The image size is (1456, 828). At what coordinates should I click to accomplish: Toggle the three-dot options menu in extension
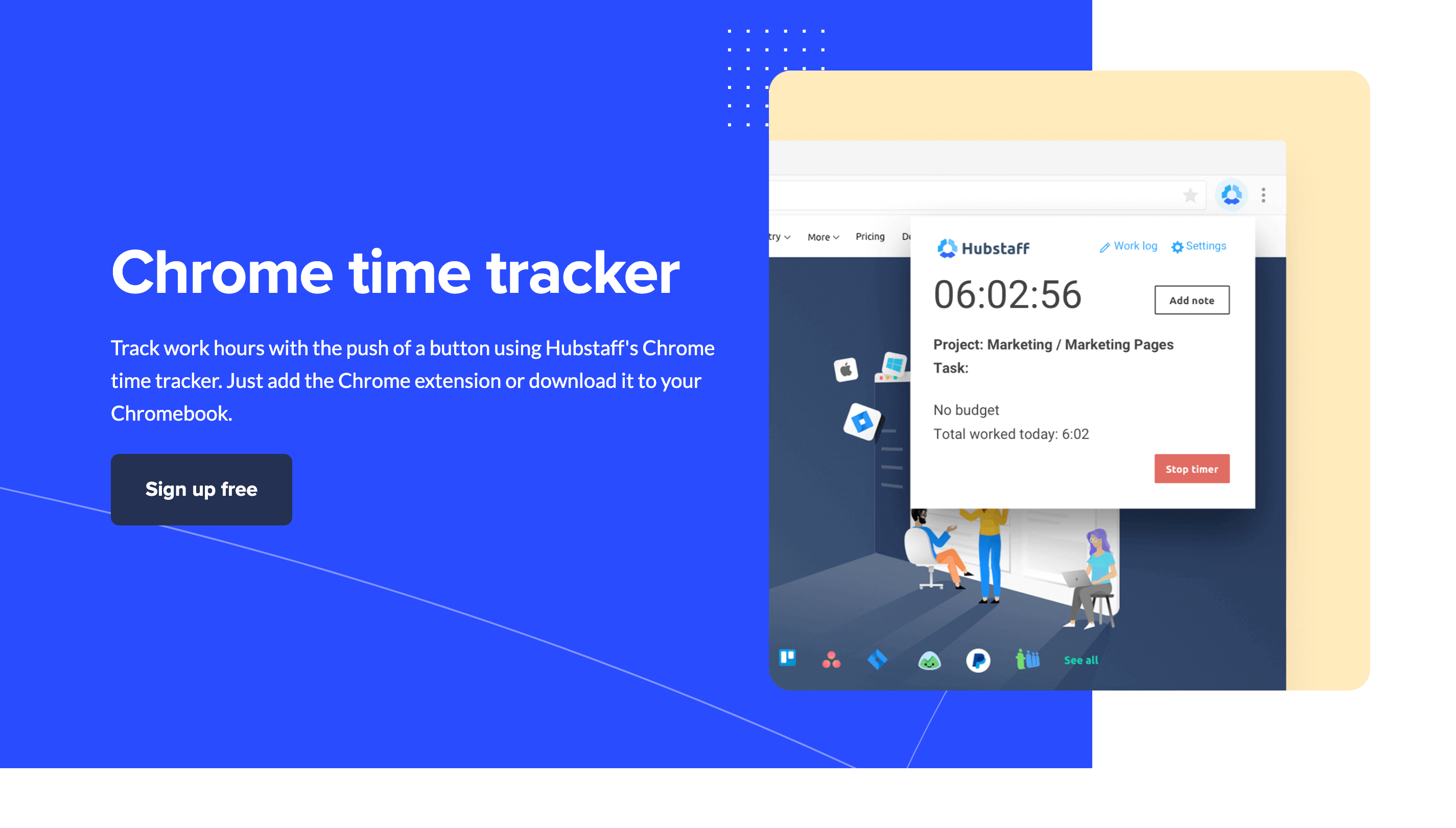(1263, 195)
